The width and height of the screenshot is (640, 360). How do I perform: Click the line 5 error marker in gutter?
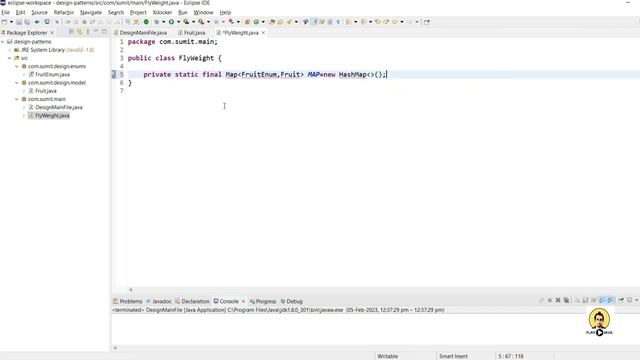click(114, 74)
